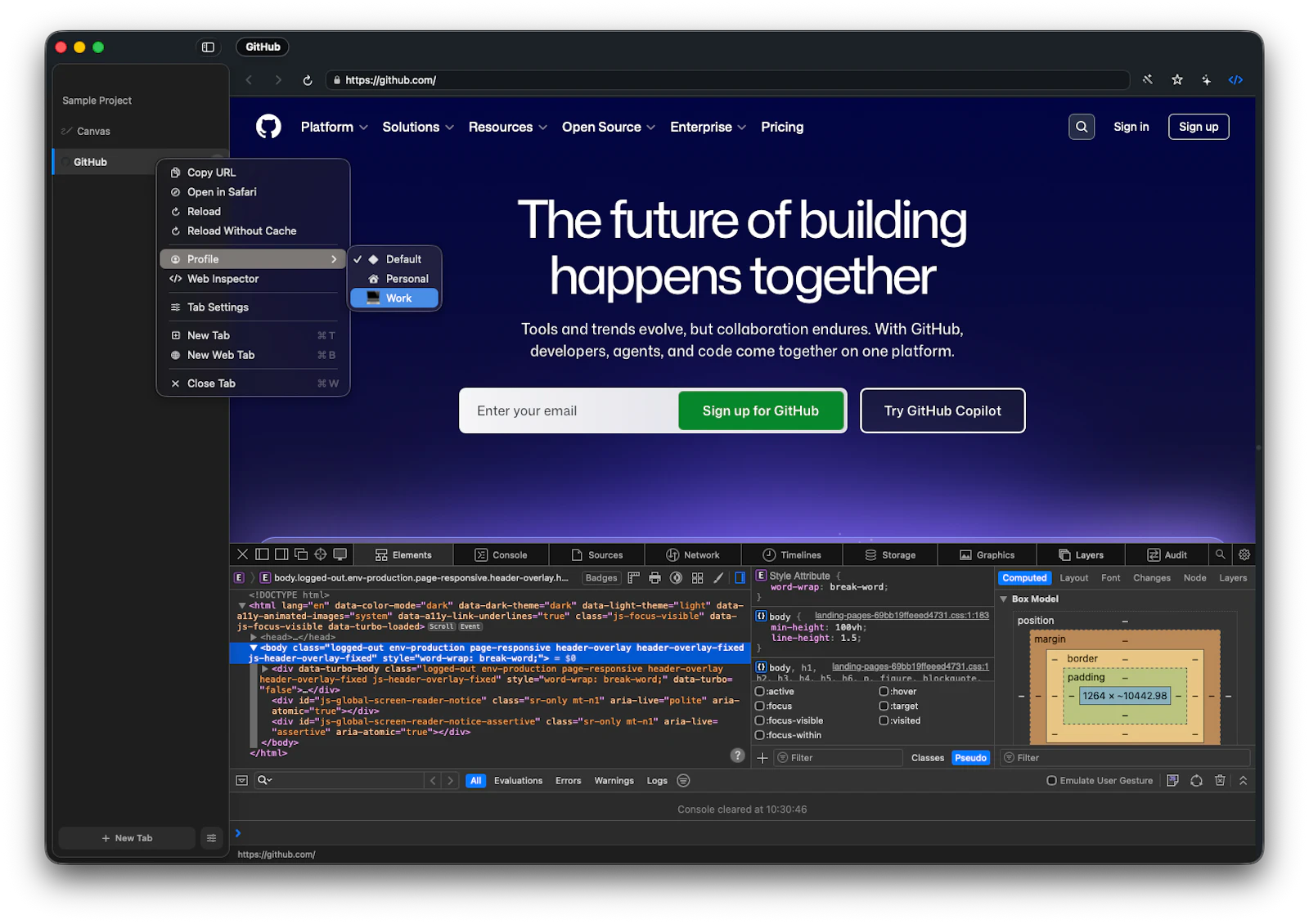Switch to the Storage tab
The height and width of the screenshot is (924, 1309).
point(890,554)
